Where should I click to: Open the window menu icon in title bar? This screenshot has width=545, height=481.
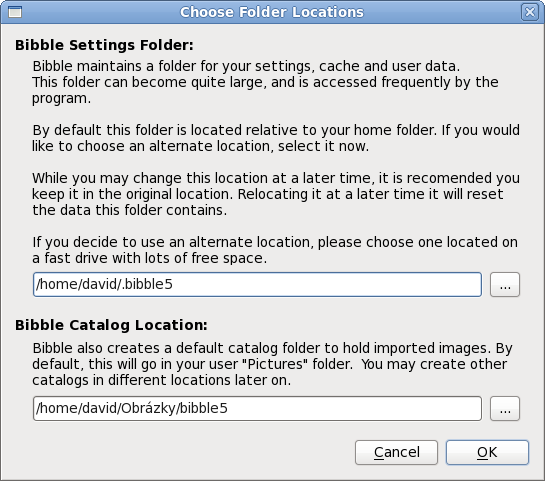click(x=15, y=12)
